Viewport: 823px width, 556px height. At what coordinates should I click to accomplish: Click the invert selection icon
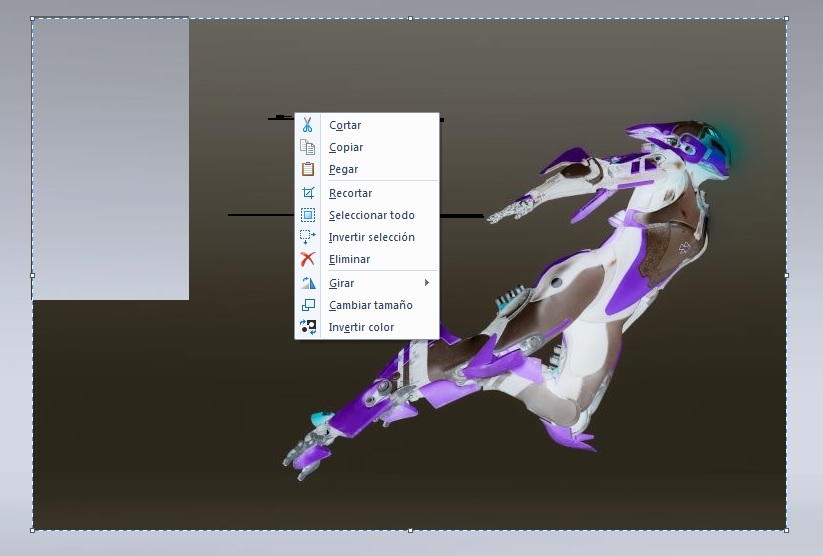click(x=308, y=237)
